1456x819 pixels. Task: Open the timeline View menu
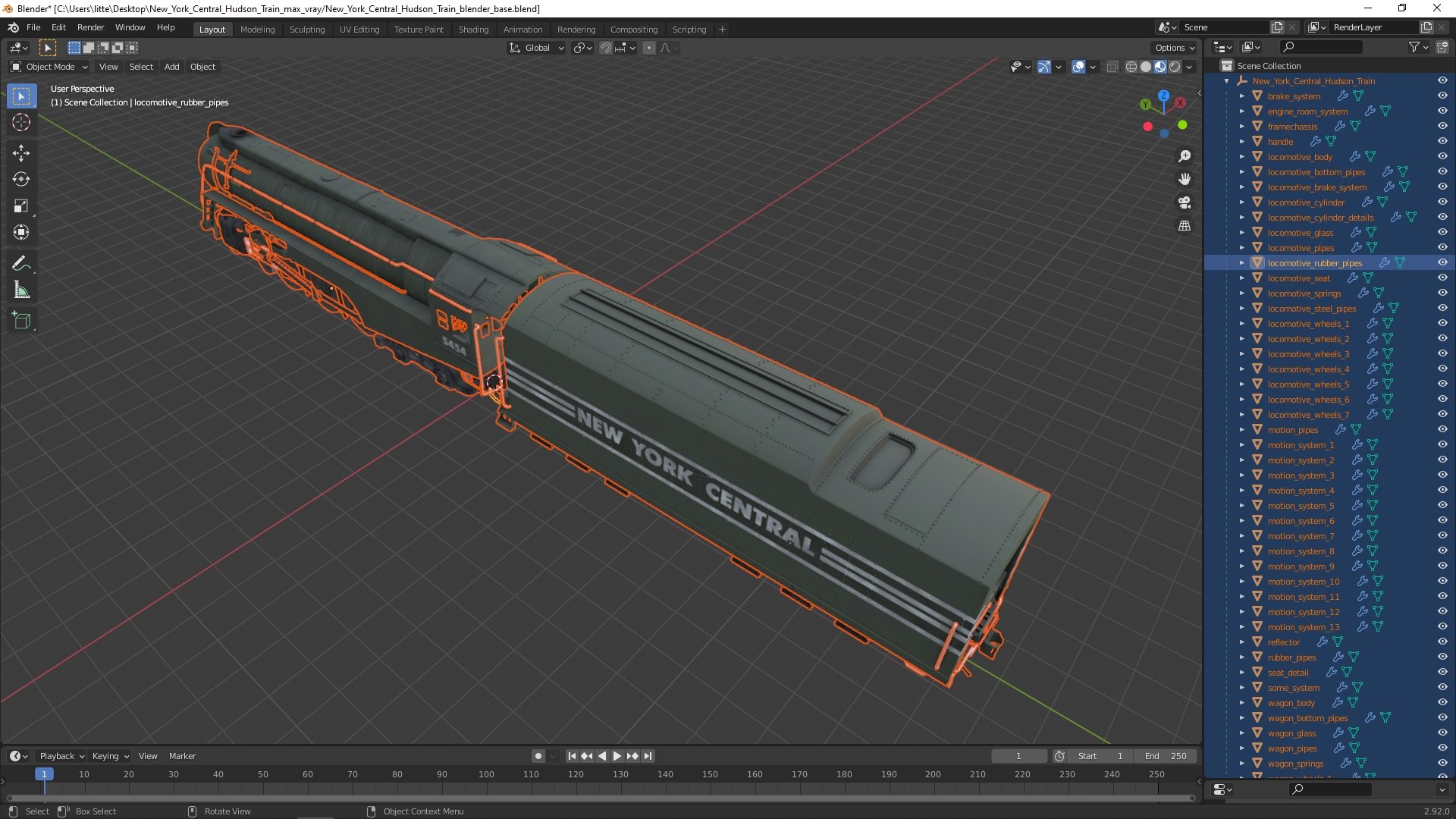coord(148,756)
